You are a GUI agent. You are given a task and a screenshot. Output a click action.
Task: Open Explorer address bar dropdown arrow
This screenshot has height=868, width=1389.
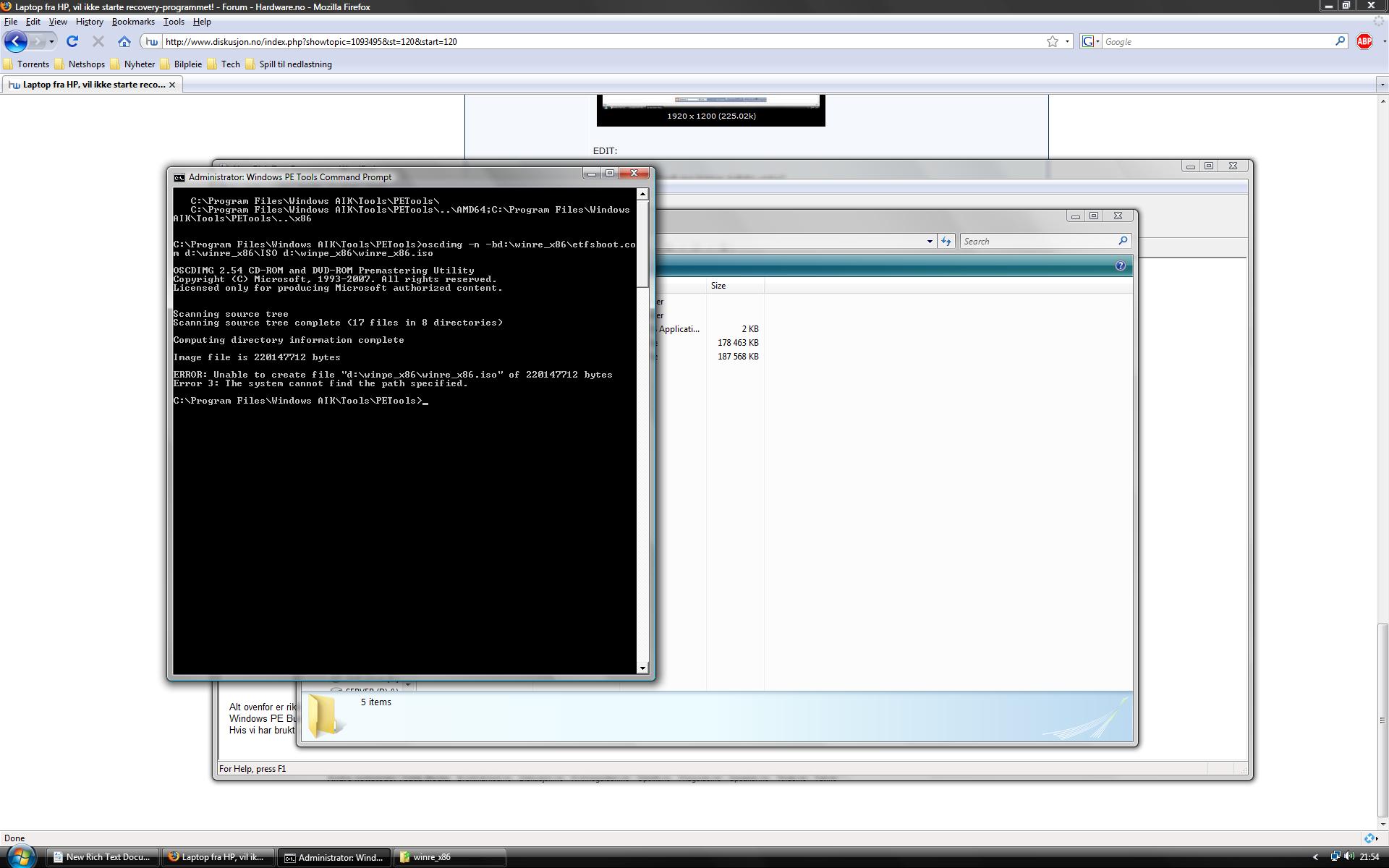click(x=930, y=241)
